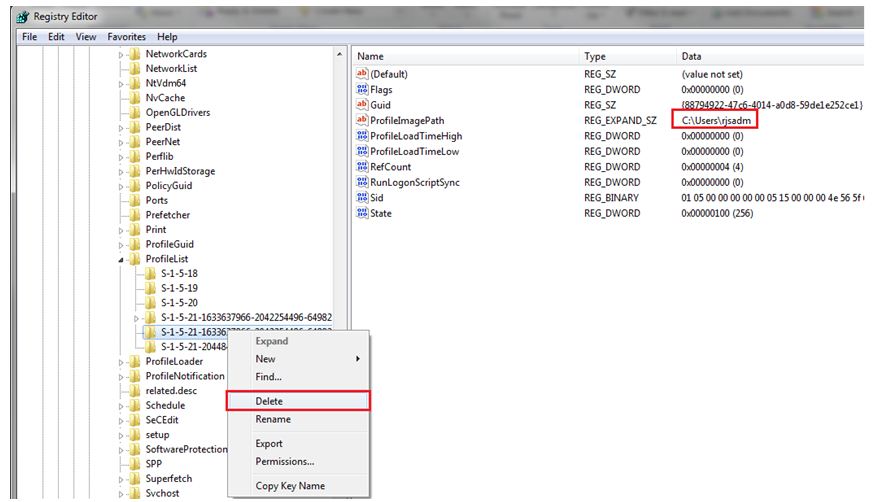Choose Export from the context menu
The height and width of the screenshot is (502, 881).
pos(269,443)
